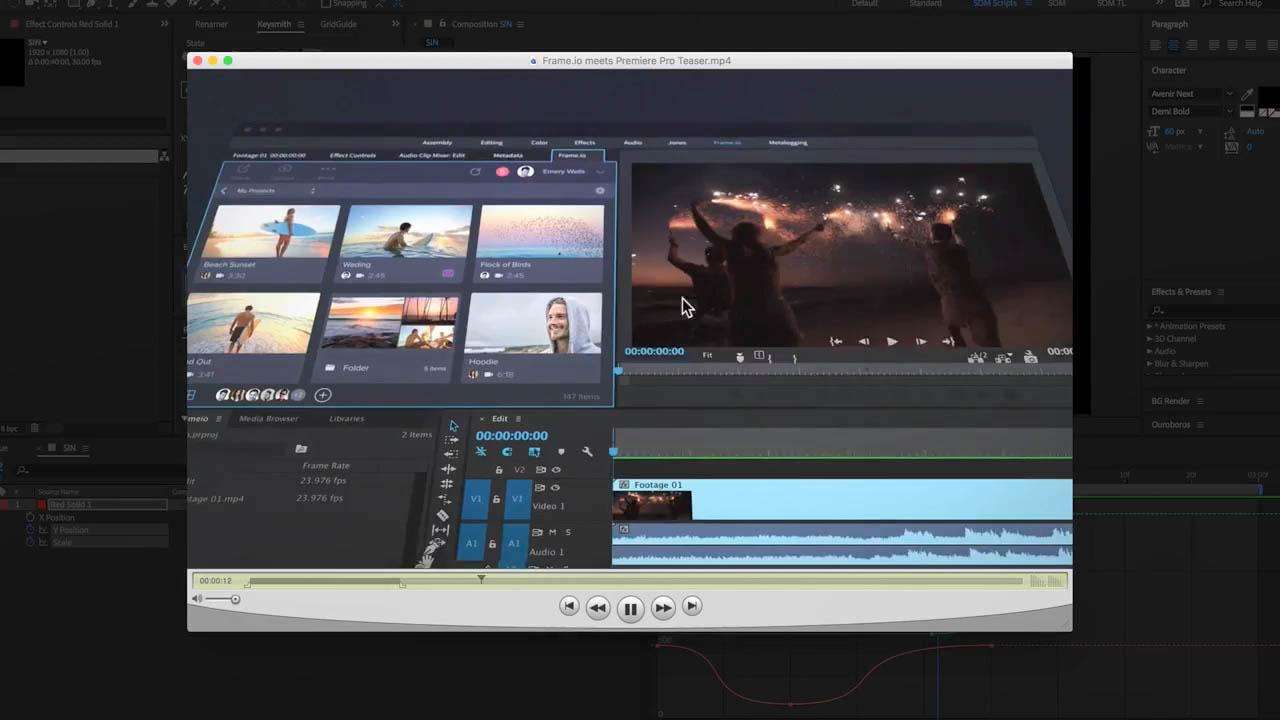Fast forward the video in the player
This screenshot has width=1280, height=720.
662,607
